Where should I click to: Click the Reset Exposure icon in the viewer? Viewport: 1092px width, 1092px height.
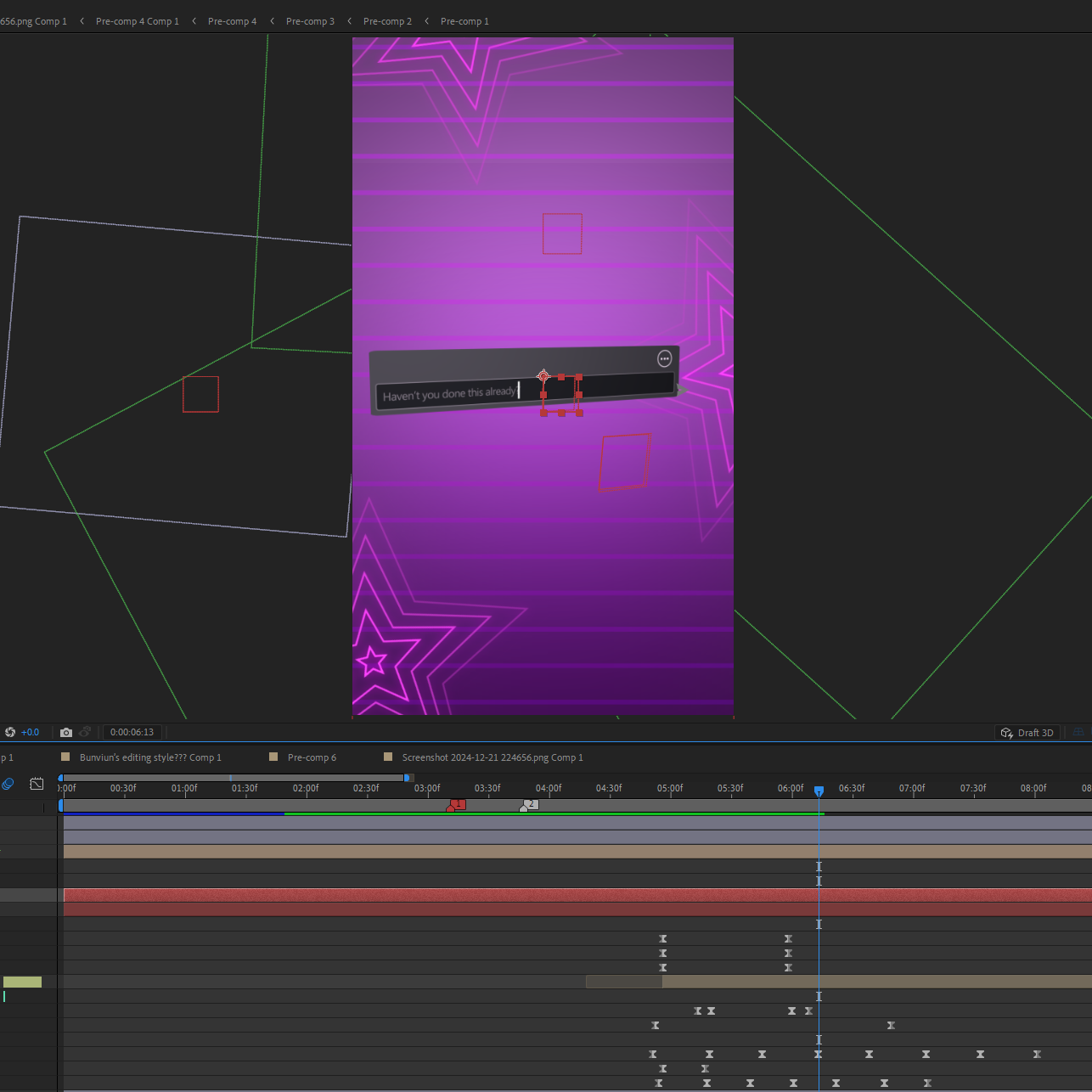(x=10, y=732)
